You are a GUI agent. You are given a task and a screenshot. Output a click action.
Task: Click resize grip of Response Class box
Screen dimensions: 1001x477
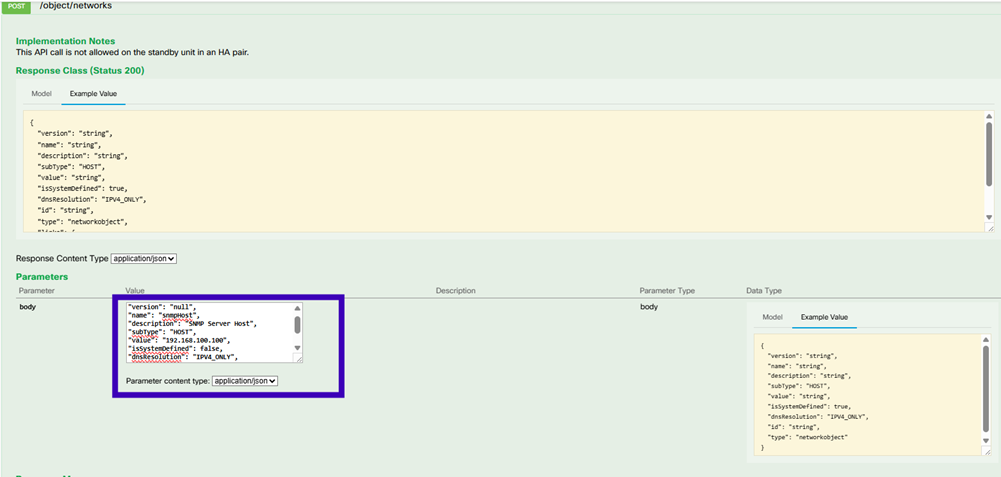coord(989,228)
